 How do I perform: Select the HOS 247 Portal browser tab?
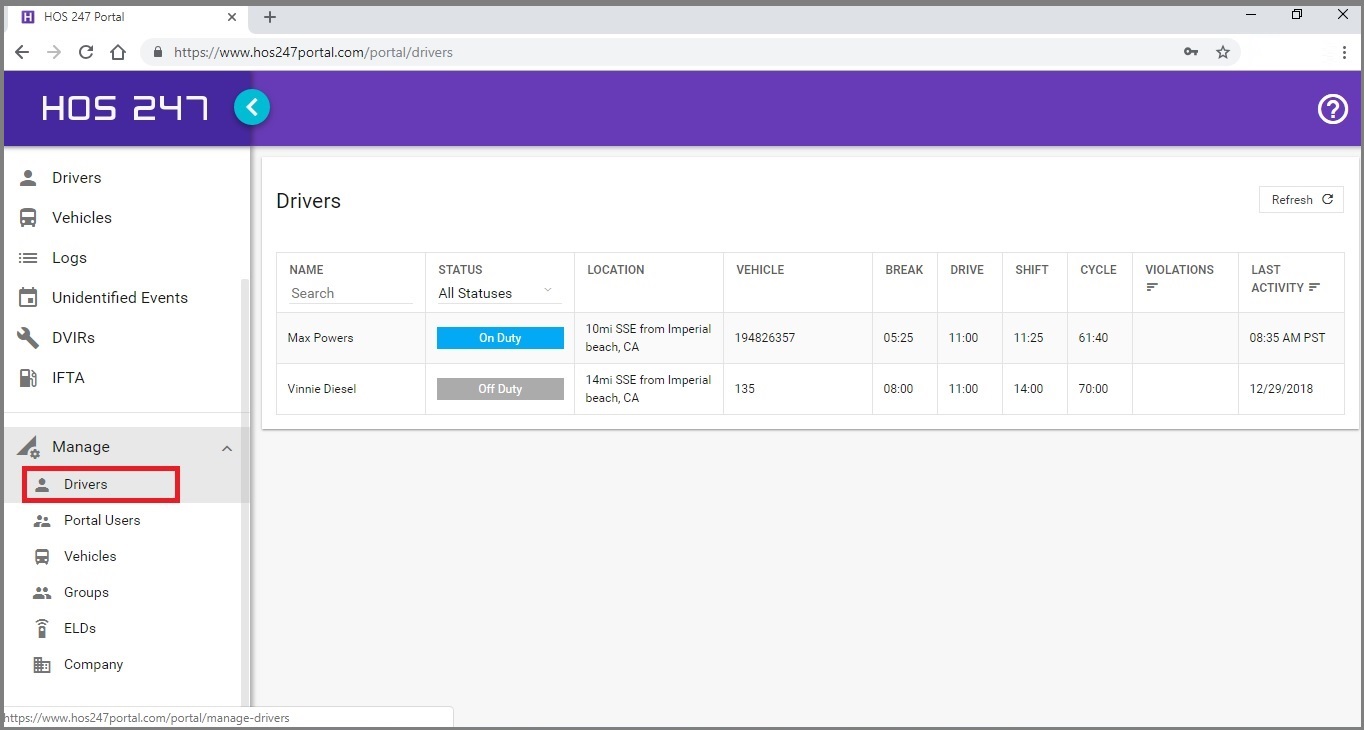click(128, 17)
